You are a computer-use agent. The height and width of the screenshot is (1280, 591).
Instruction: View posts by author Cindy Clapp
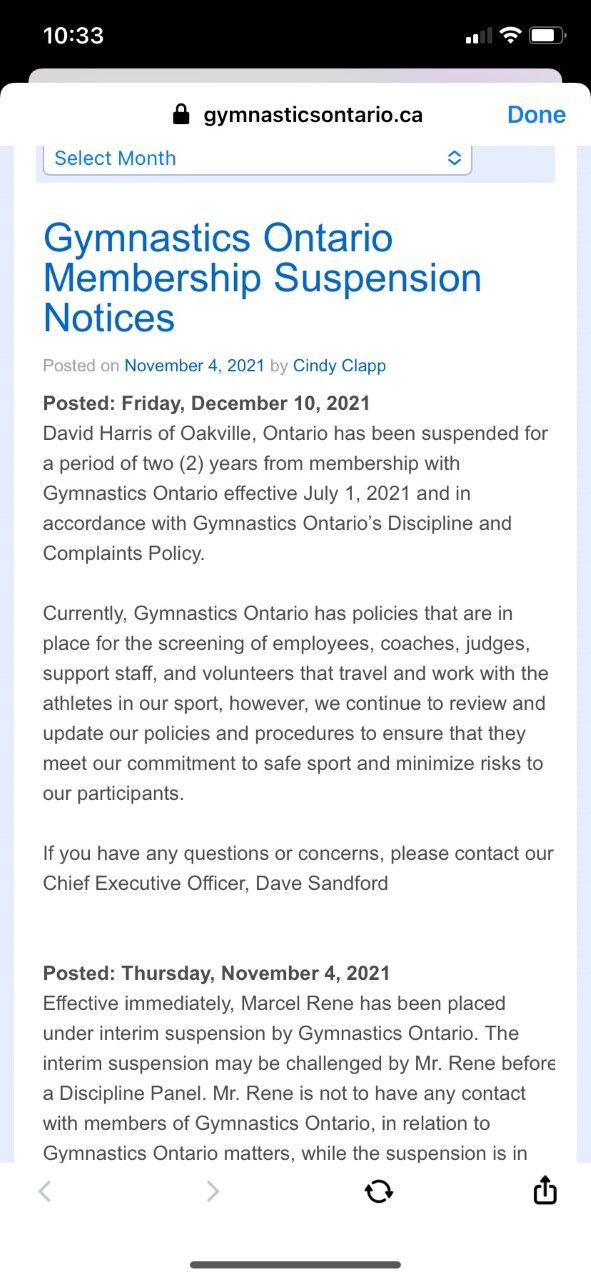tap(339, 365)
